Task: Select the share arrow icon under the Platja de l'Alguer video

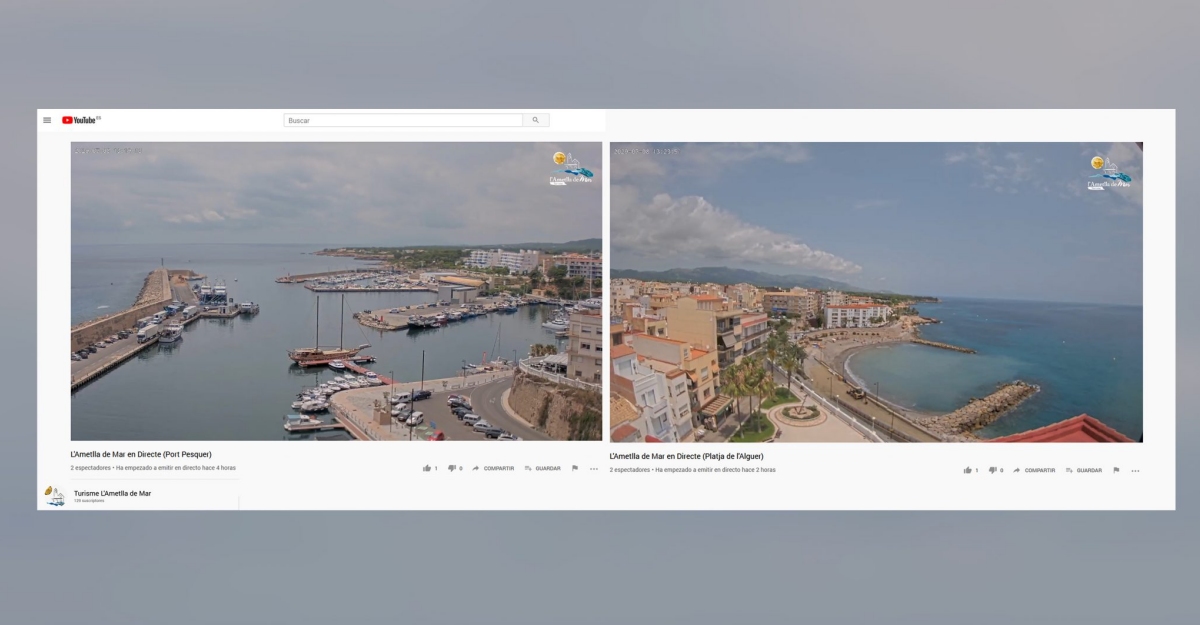Action: coord(1016,469)
